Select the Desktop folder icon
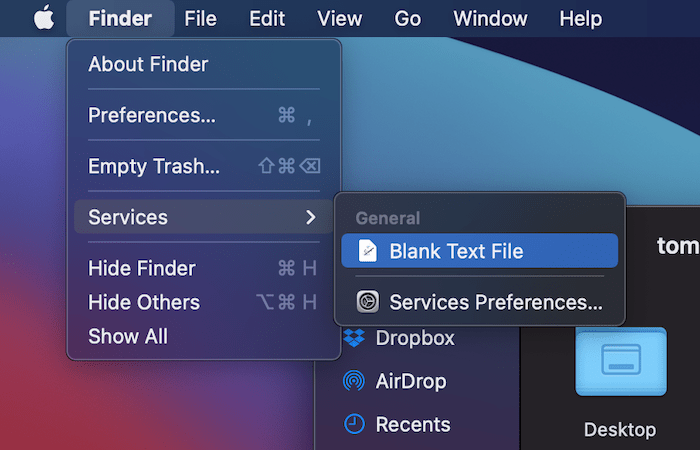The image size is (700, 450). (x=621, y=362)
